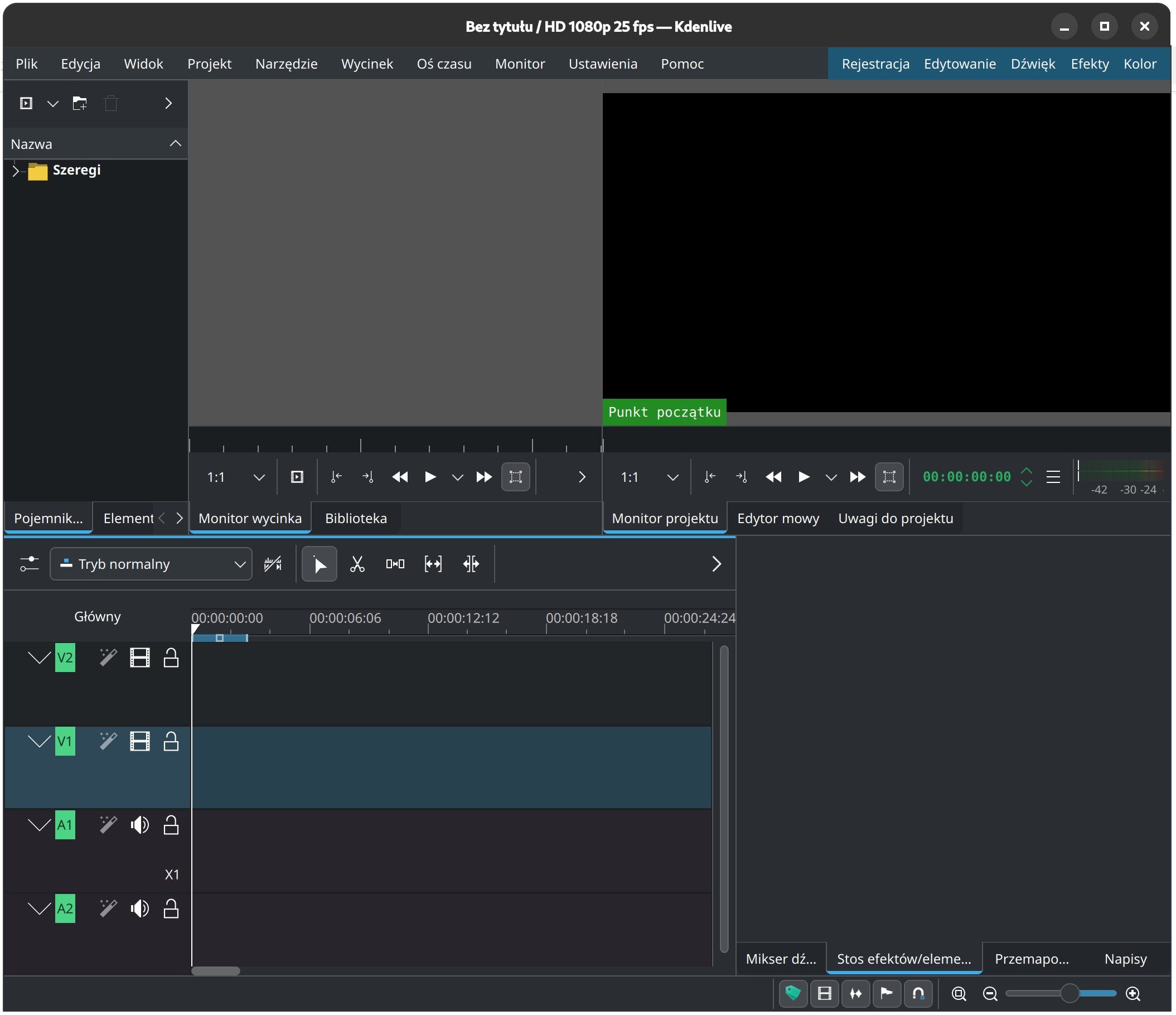This screenshot has height=1015, width=1176.
Task: Click the ripple tool icon
Action: (471, 564)
